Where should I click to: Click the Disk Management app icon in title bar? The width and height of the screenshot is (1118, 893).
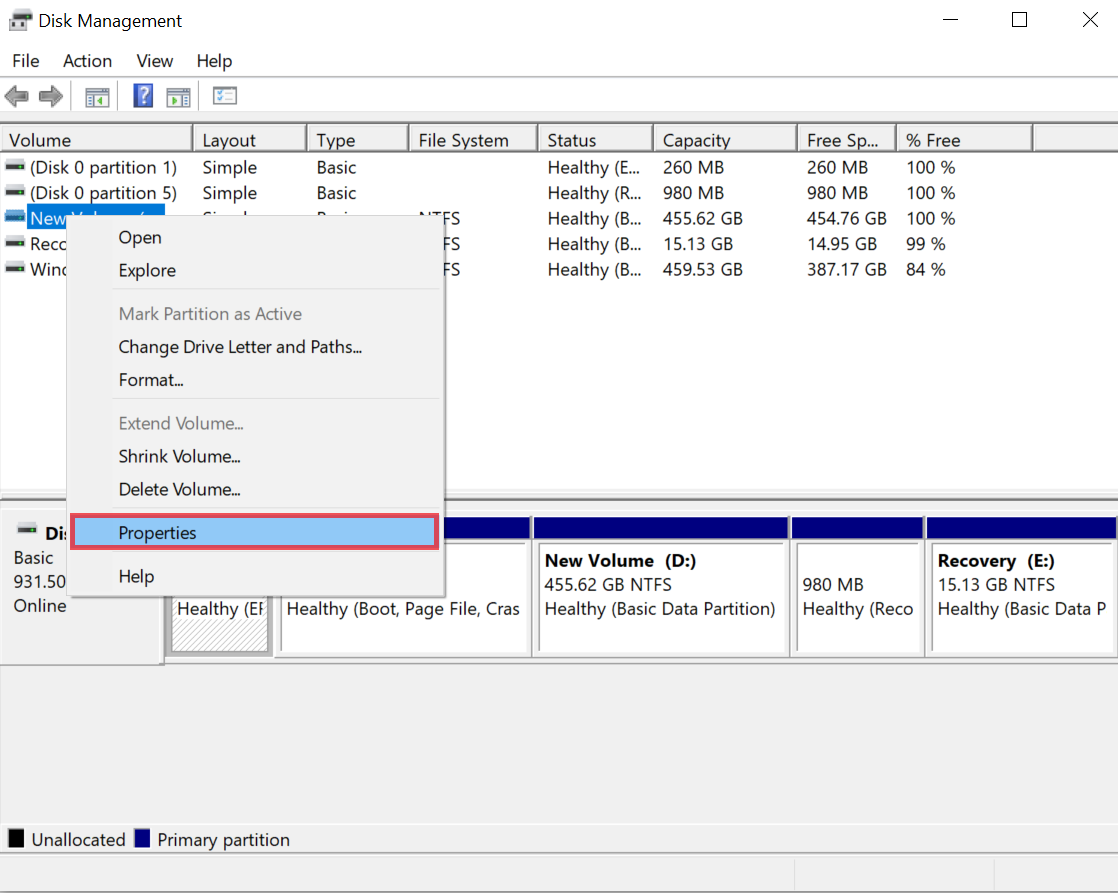20,20
